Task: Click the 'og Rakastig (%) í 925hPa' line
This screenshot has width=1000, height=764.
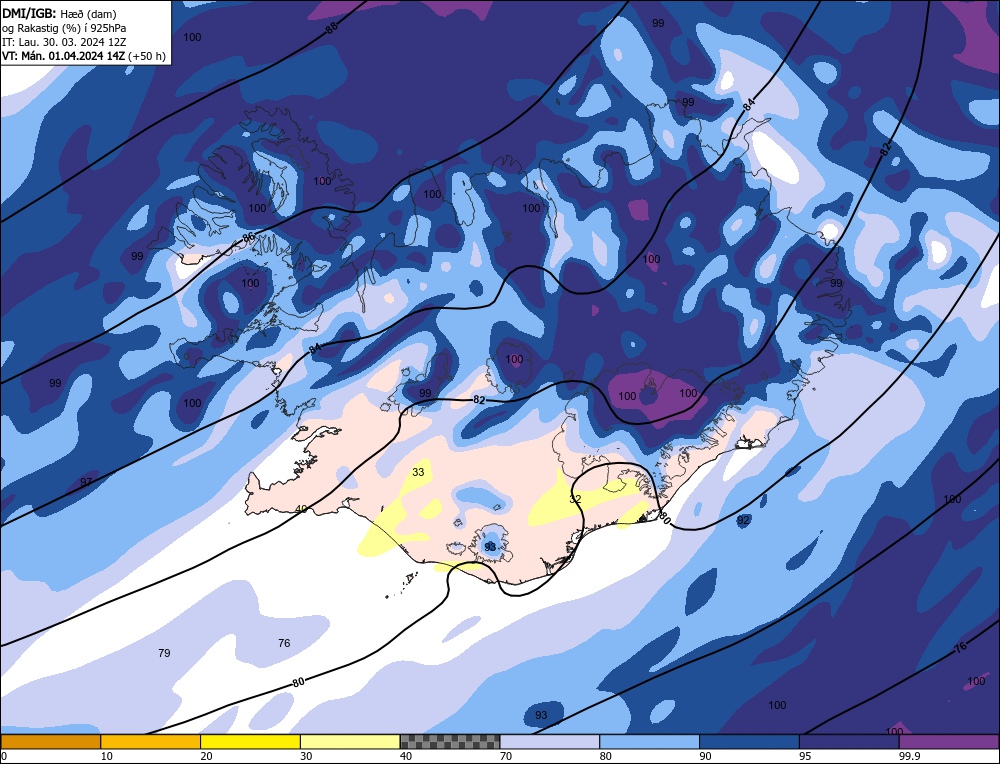Action: (x=64, y=27)
